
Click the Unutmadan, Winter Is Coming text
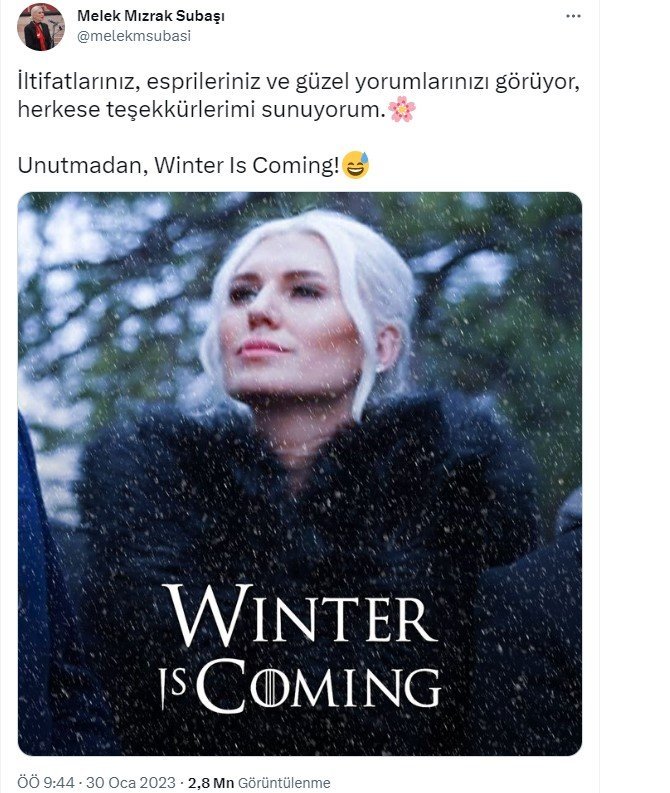[x=178, y=165]
